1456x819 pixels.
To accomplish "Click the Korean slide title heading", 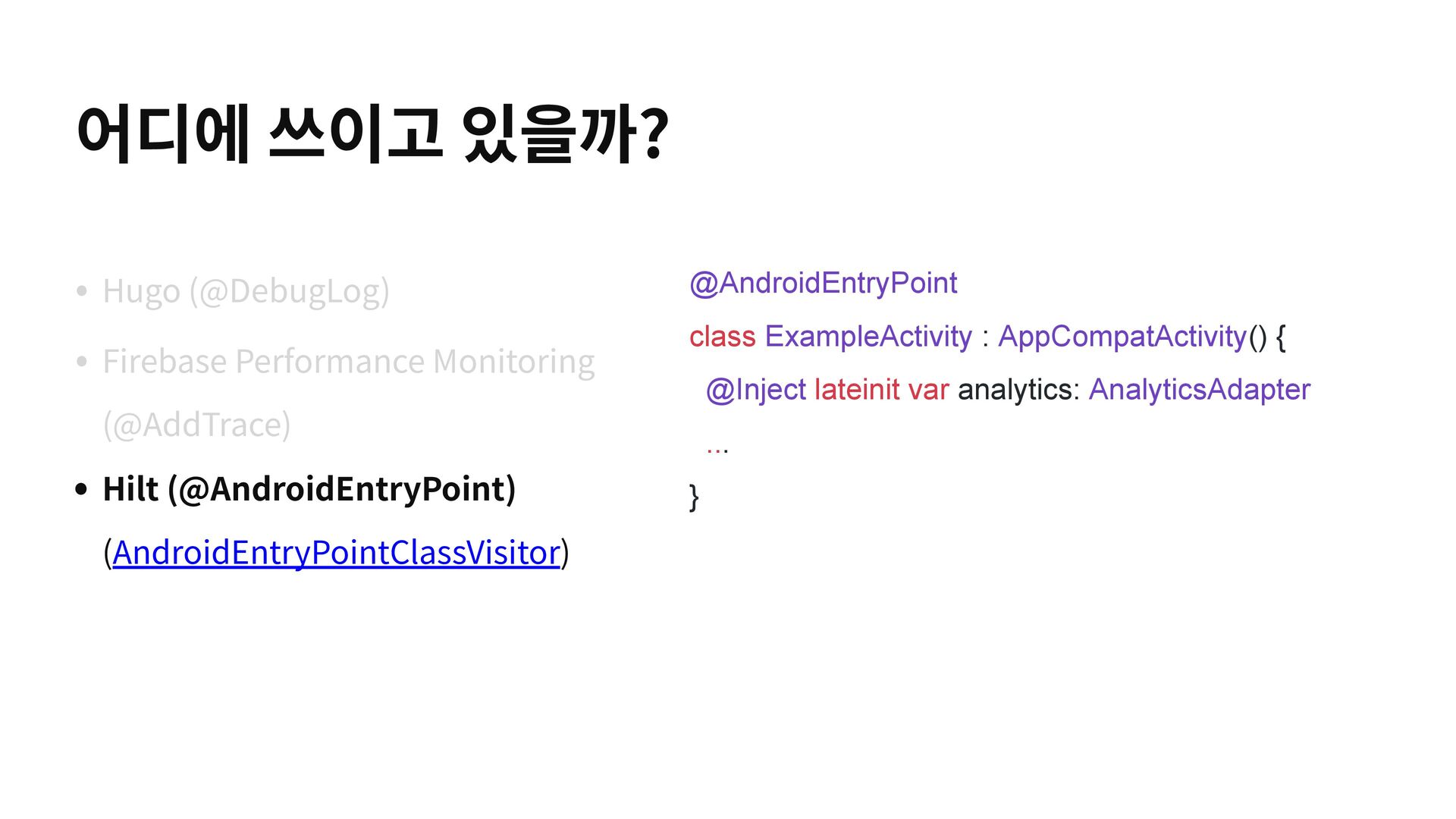I will [372, 135].
